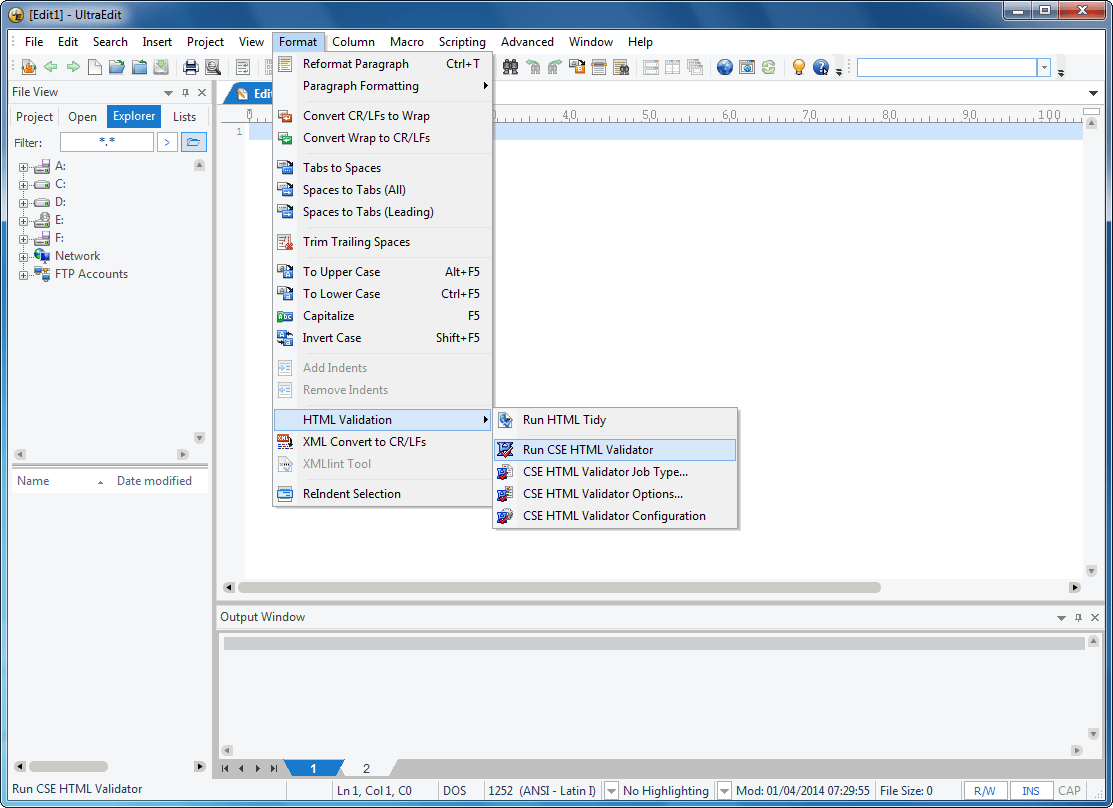This screenshot has height=808, width=1113.
Task: Click the refresh sync toolbar icon
Action: (769, 66)
